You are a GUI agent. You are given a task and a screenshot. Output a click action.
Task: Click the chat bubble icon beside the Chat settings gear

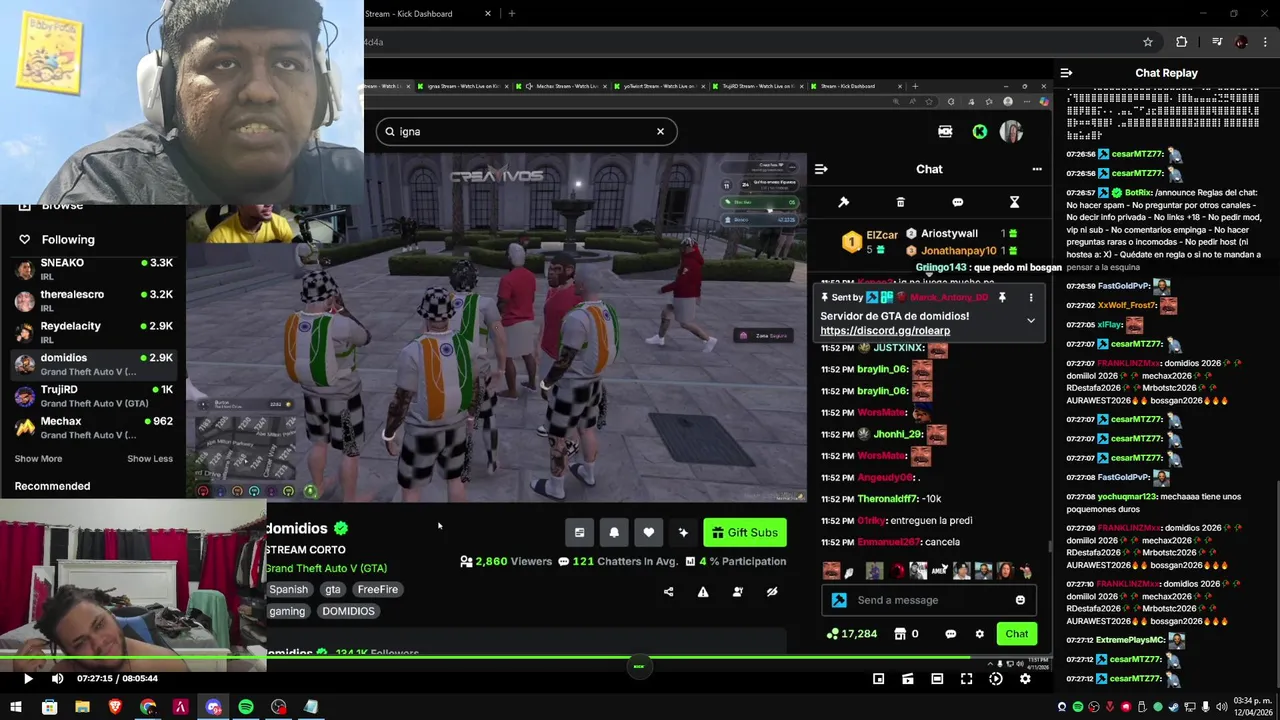950,634
